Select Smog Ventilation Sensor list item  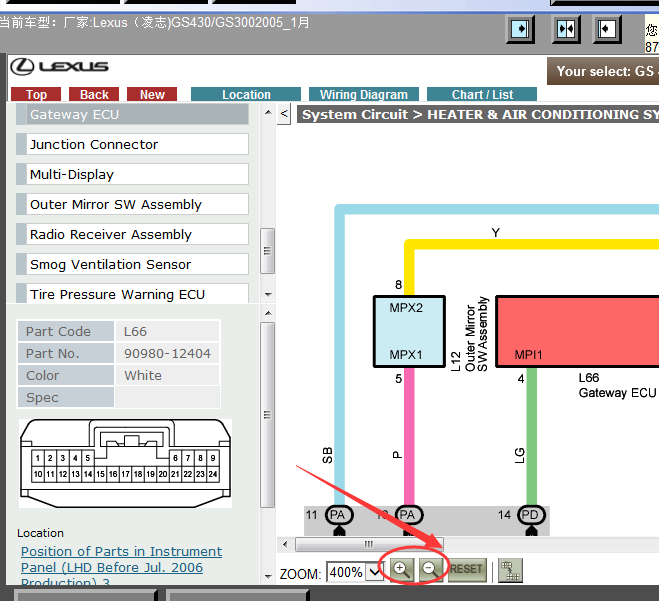coord(132,264)
